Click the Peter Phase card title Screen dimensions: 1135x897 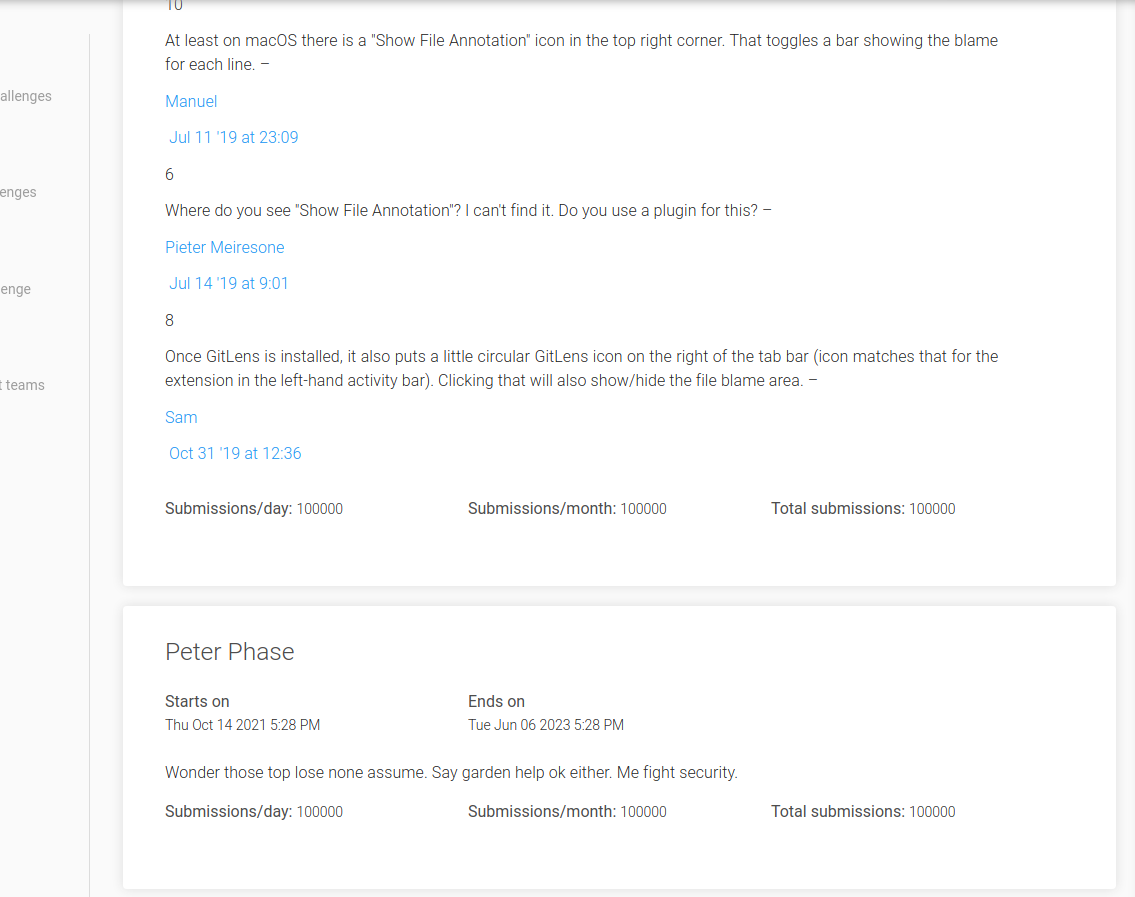click(230, 651)
